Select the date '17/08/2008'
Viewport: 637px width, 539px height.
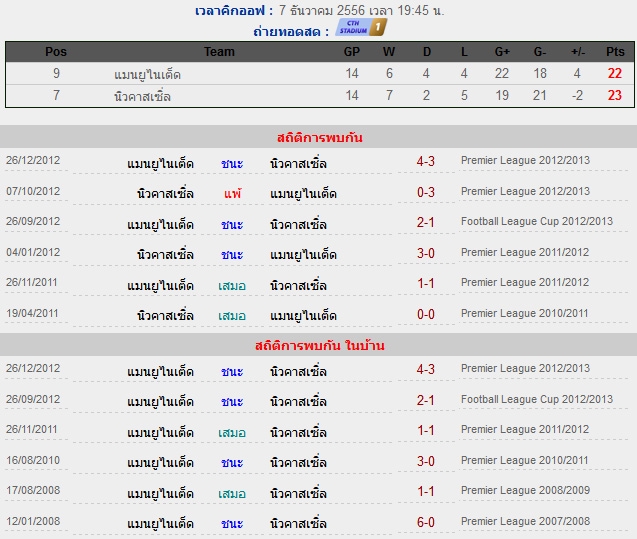point(33,490)
